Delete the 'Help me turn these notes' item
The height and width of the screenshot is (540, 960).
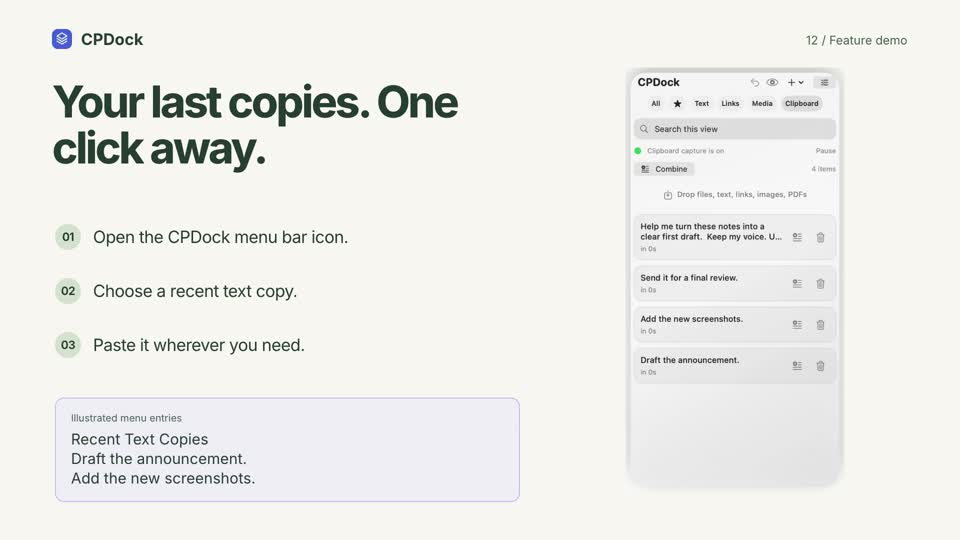tap(820, 237)
